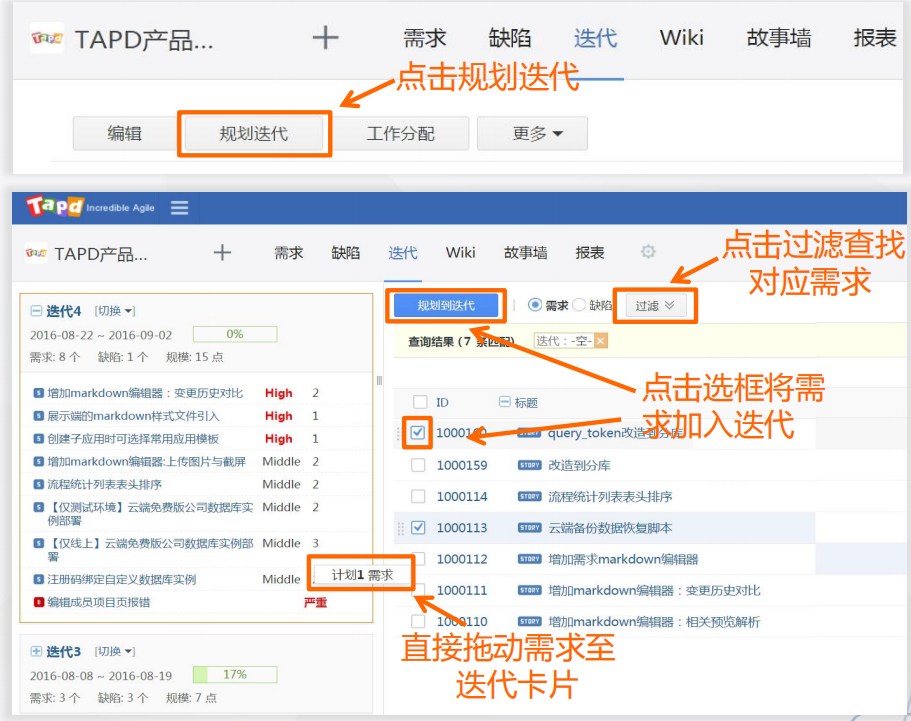Check the box for 1000159
911x721 pixels.
coord(418,465)
